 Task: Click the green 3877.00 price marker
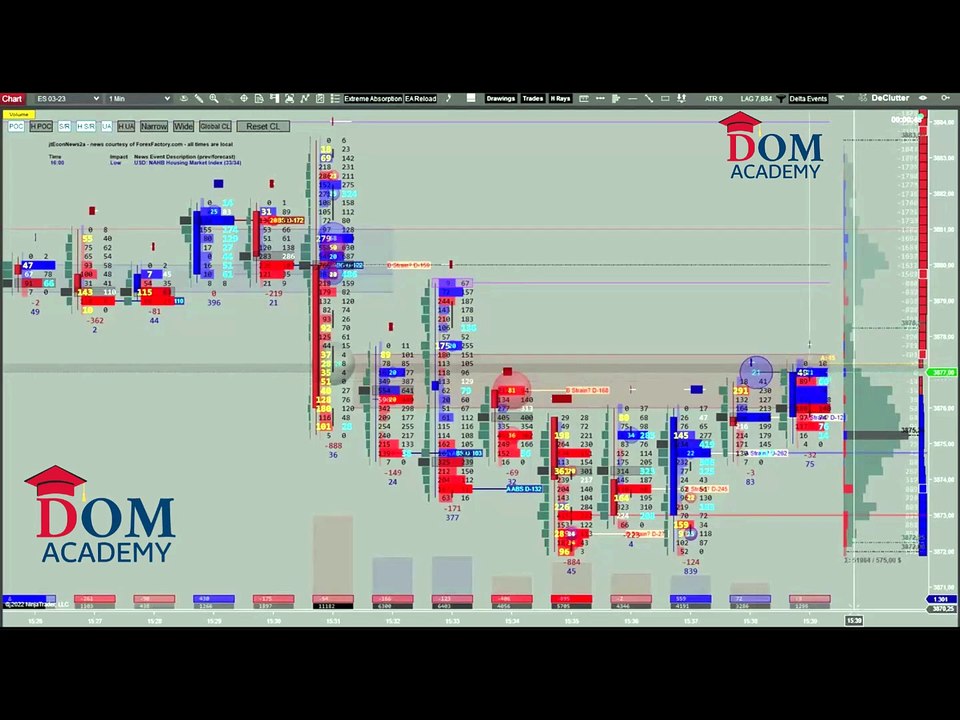click(x=941, y=372)
